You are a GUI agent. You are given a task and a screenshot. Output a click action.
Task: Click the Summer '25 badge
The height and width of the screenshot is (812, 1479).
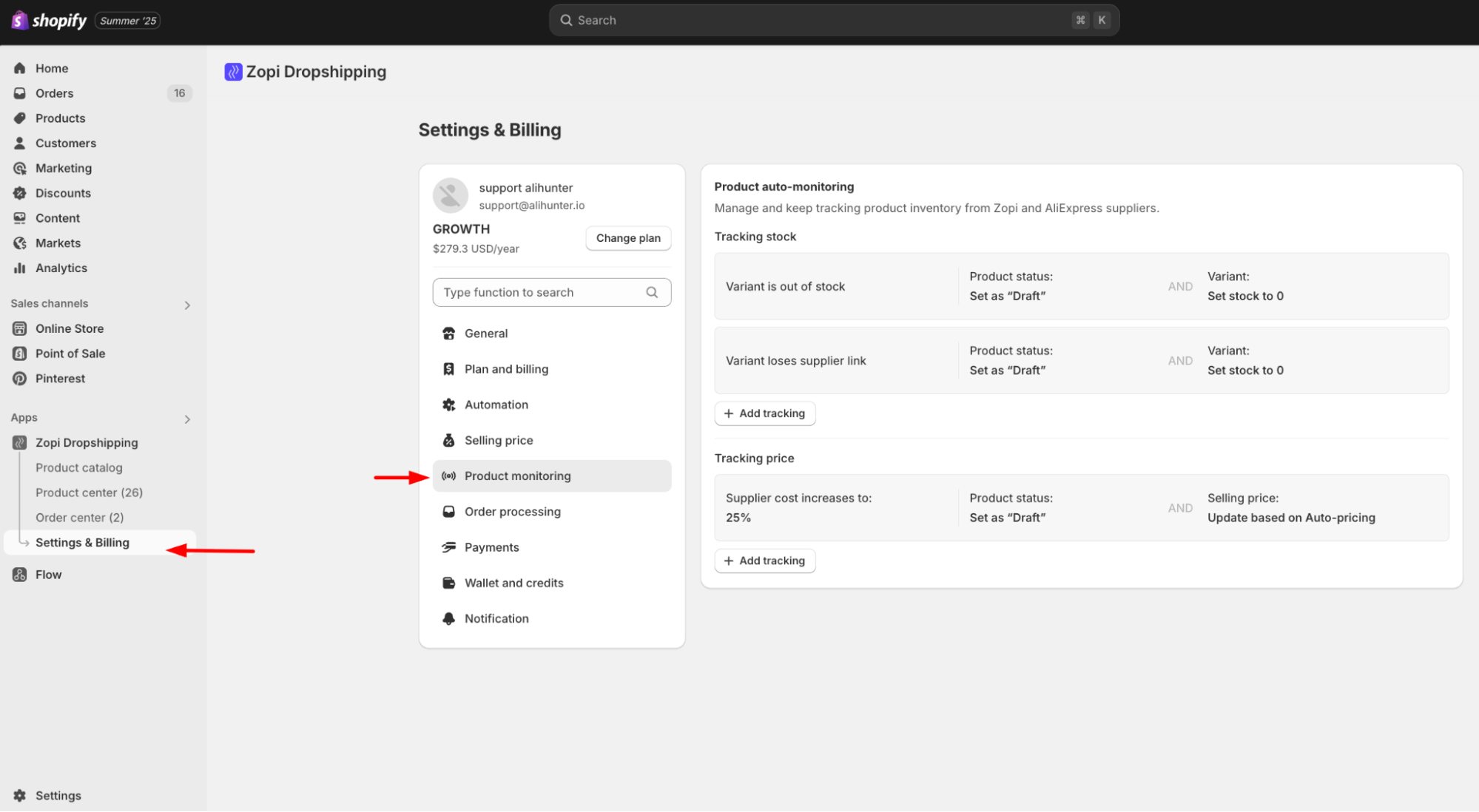tap(128, 21)
